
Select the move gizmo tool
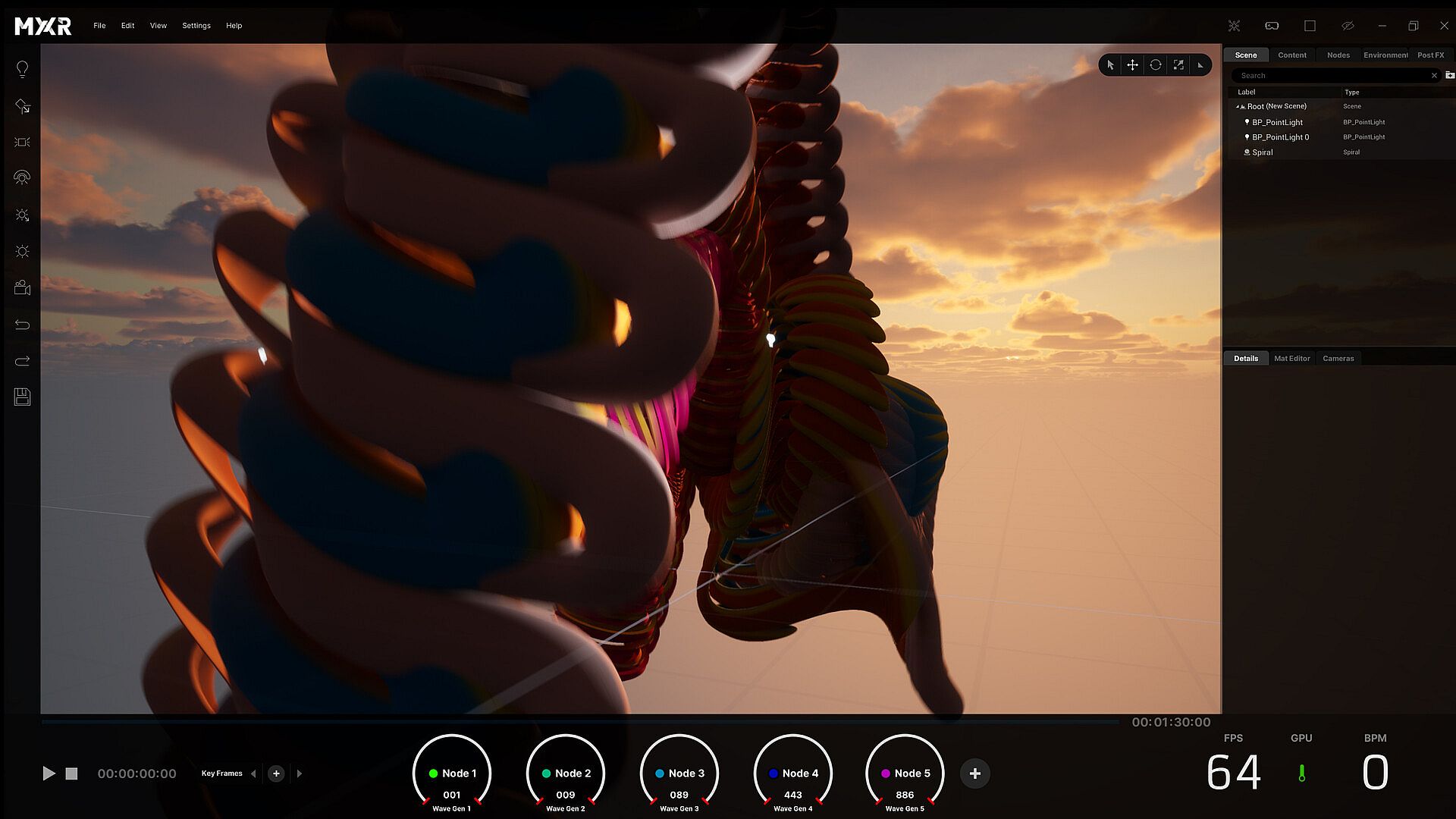point(1132,65)
